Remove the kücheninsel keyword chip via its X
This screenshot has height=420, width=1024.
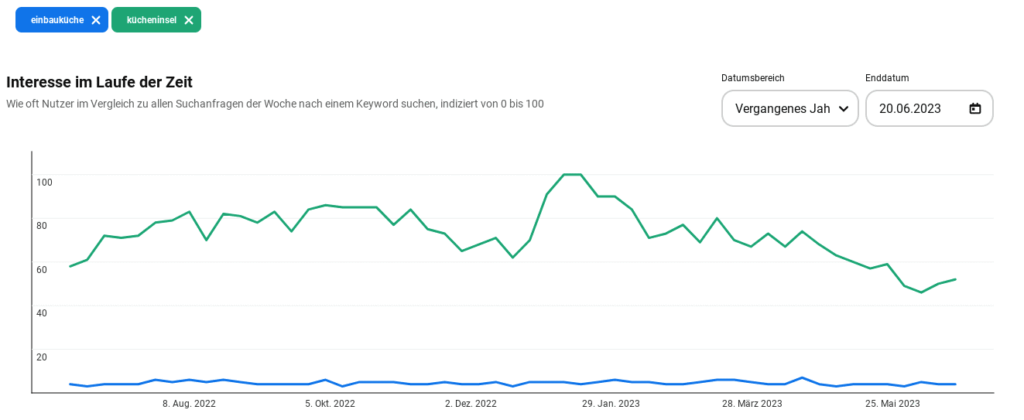tap(188, 20)
